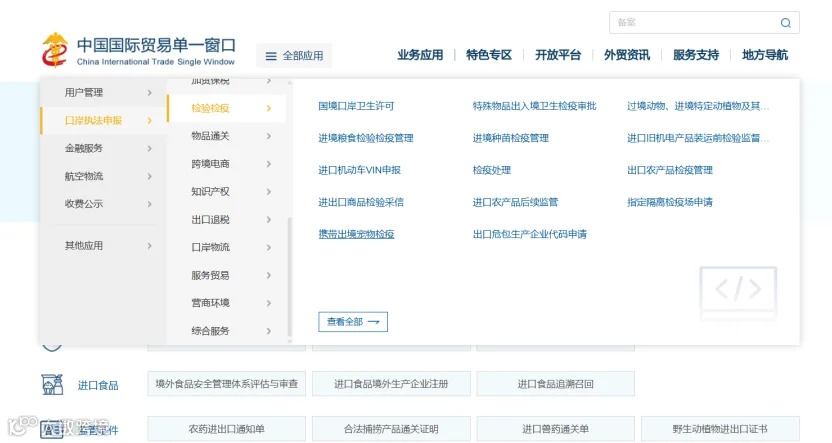Expand the 其他应用 chevron
This screenshot has height=443, width=832.
[x=150, y=246]
